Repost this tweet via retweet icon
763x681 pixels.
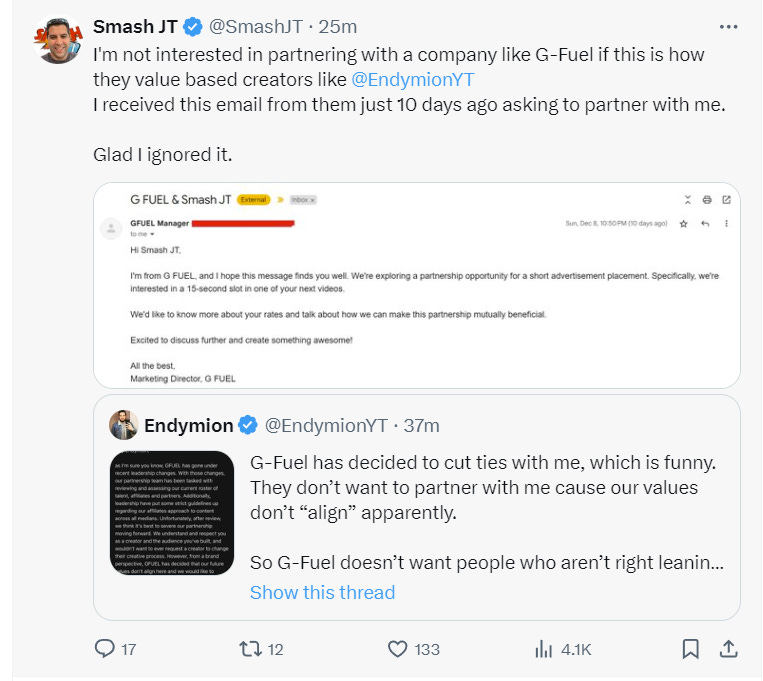click(250, 649)
